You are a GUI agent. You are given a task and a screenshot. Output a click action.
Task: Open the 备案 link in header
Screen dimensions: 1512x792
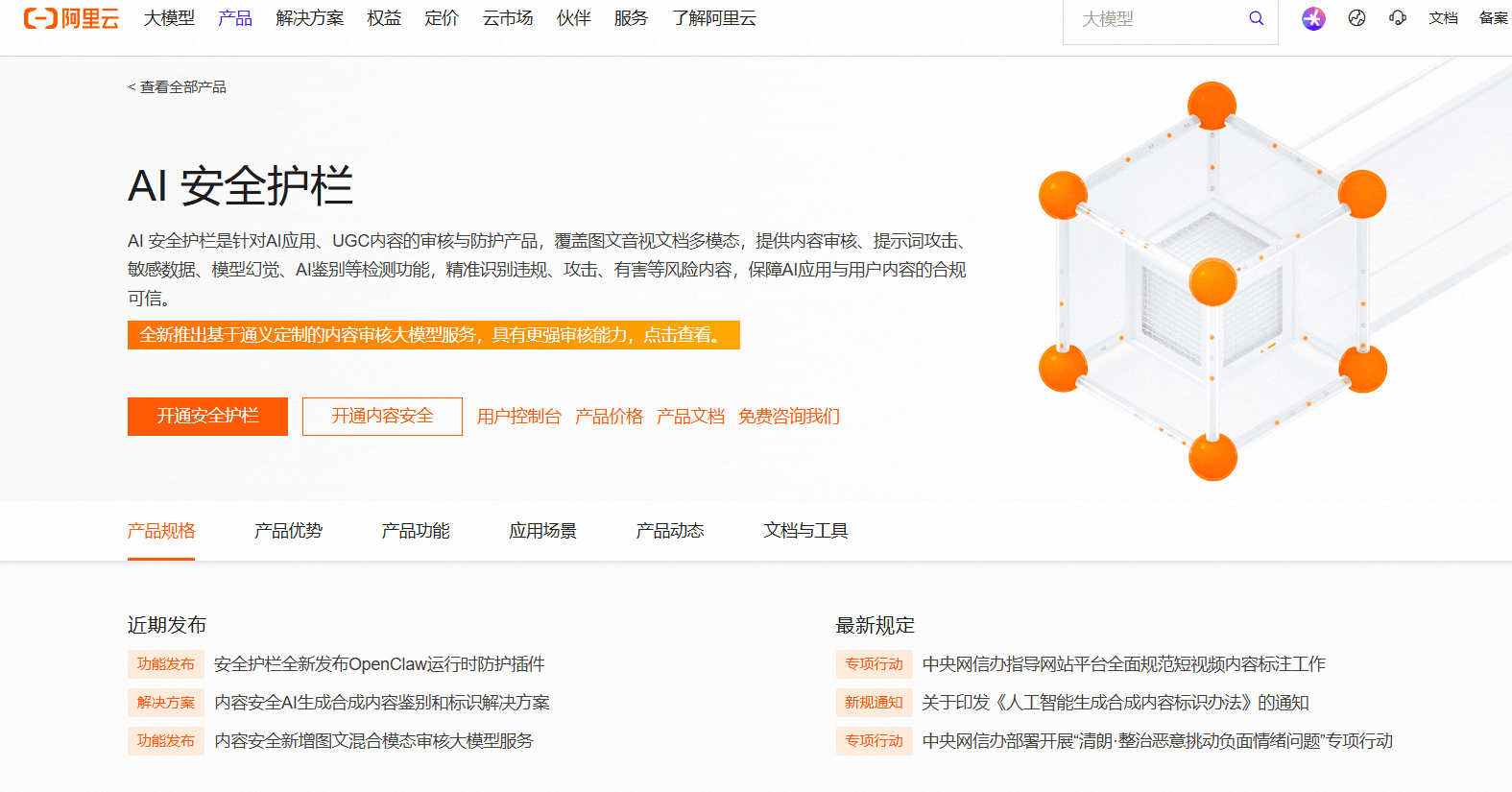(1494, 18)
